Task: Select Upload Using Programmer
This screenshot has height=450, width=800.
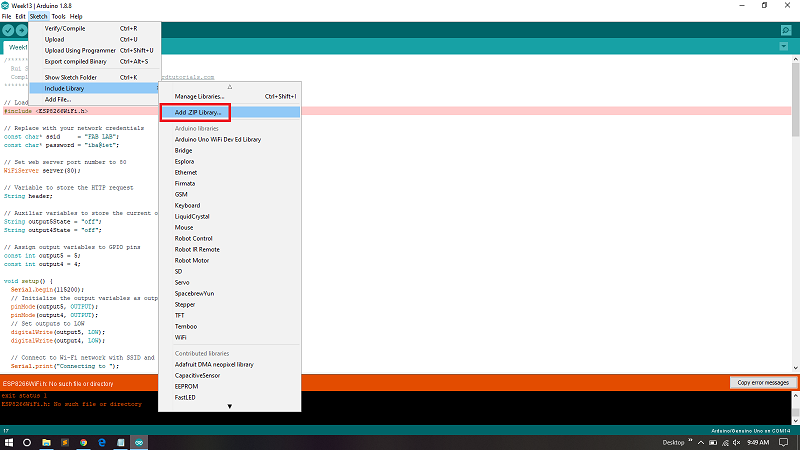Action: tap(95, 51)
